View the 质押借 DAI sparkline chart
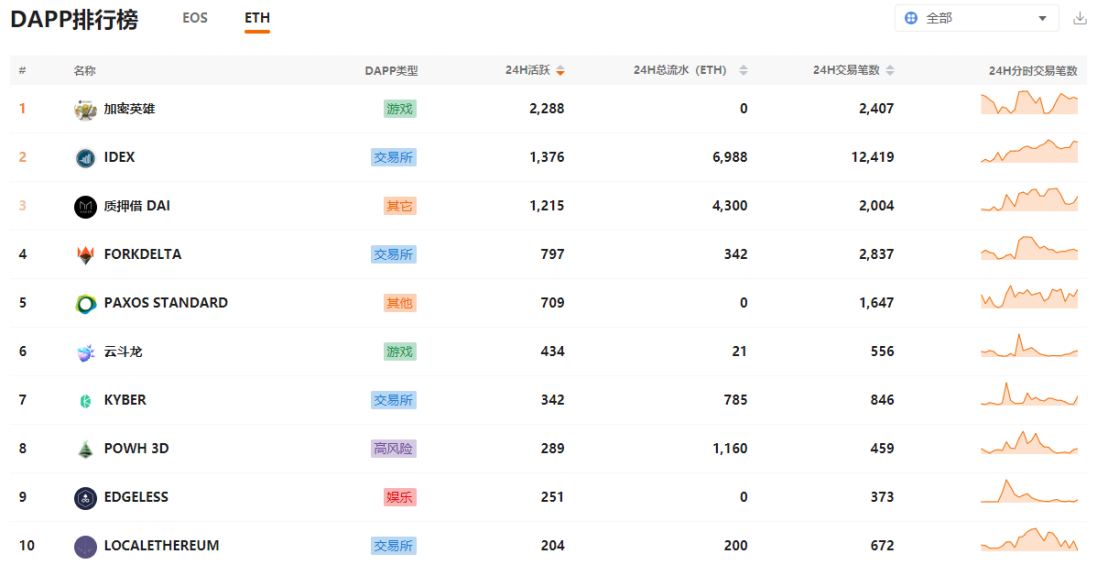The height and width of the screenshot is (580, 1099). point(1029,200)
